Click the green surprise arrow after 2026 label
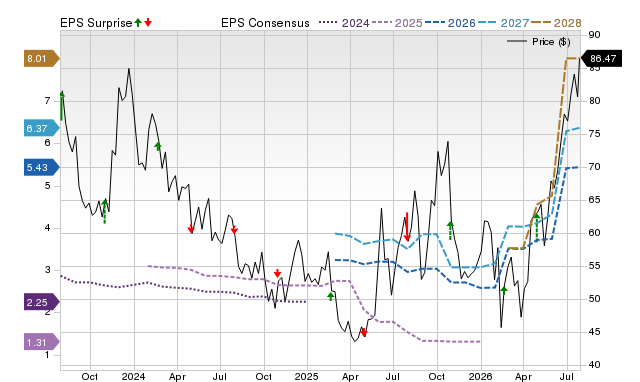 pyautogui.click(x=504, y=291)
